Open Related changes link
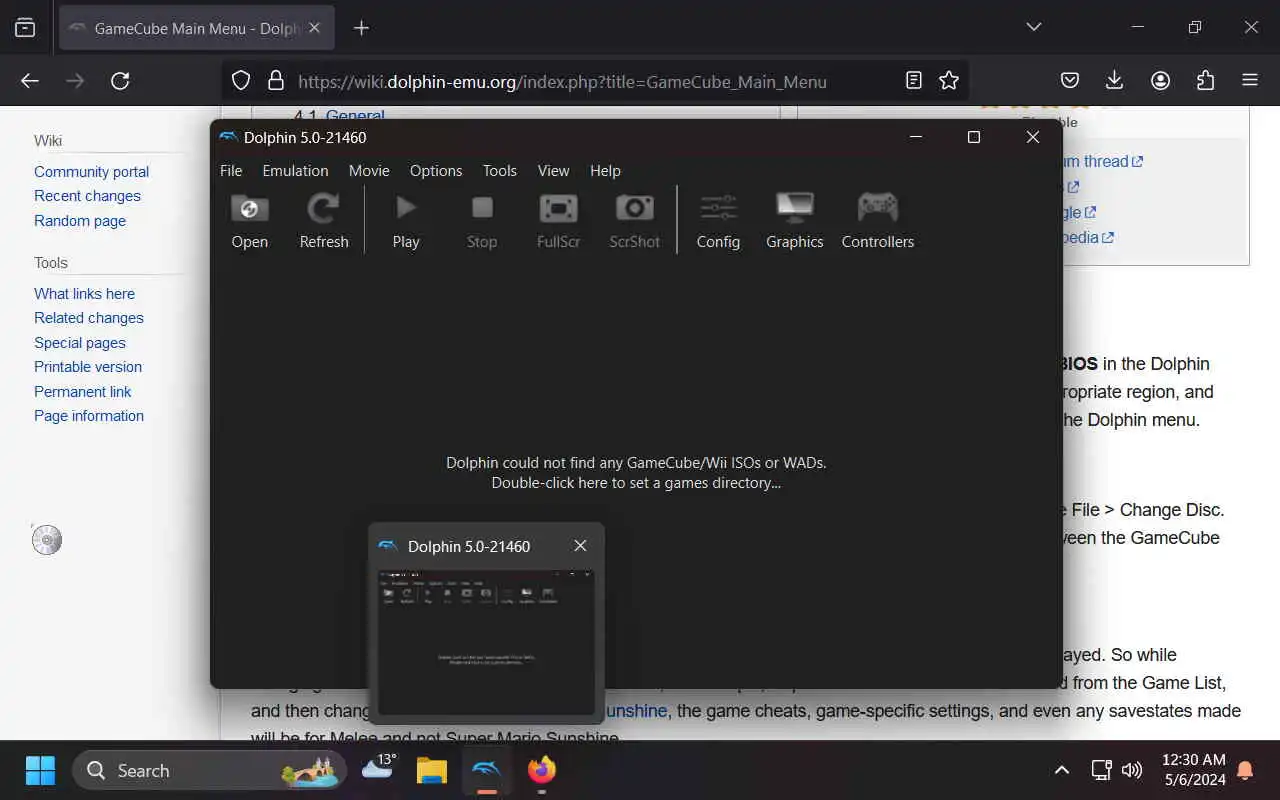1280x800 pixels. click(x=89, y=318)
